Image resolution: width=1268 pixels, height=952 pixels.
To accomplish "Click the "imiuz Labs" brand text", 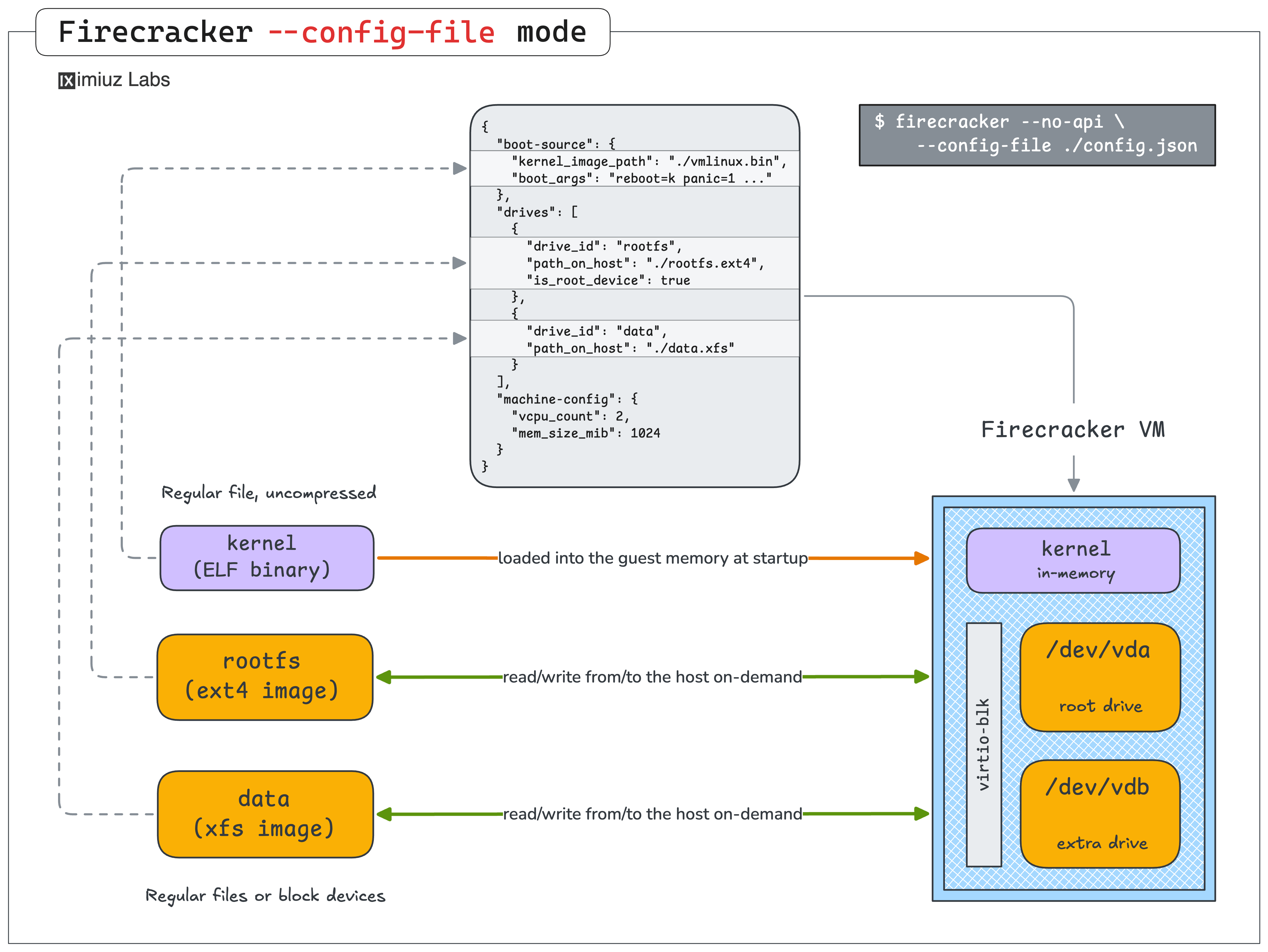I will 123,80.
